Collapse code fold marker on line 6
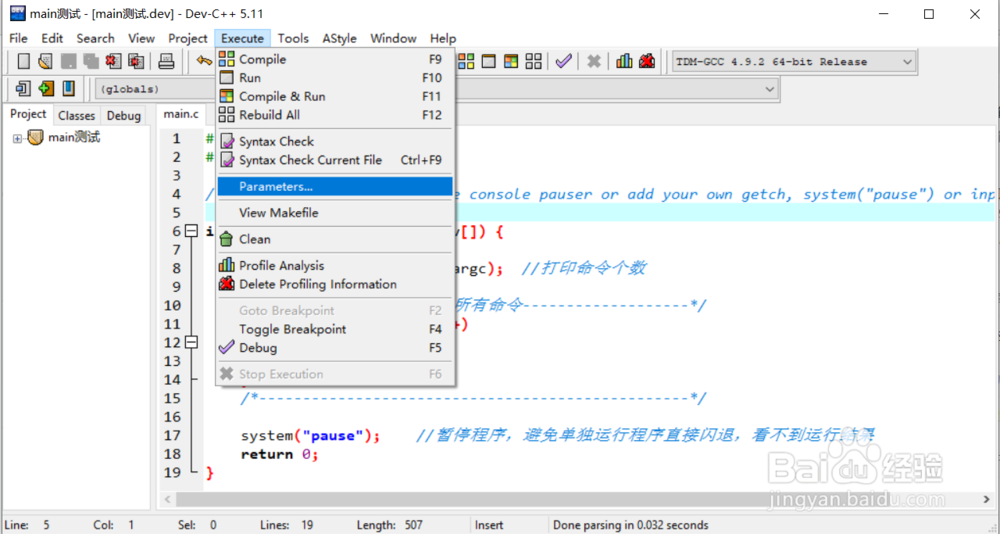 [x=191, y=231]
